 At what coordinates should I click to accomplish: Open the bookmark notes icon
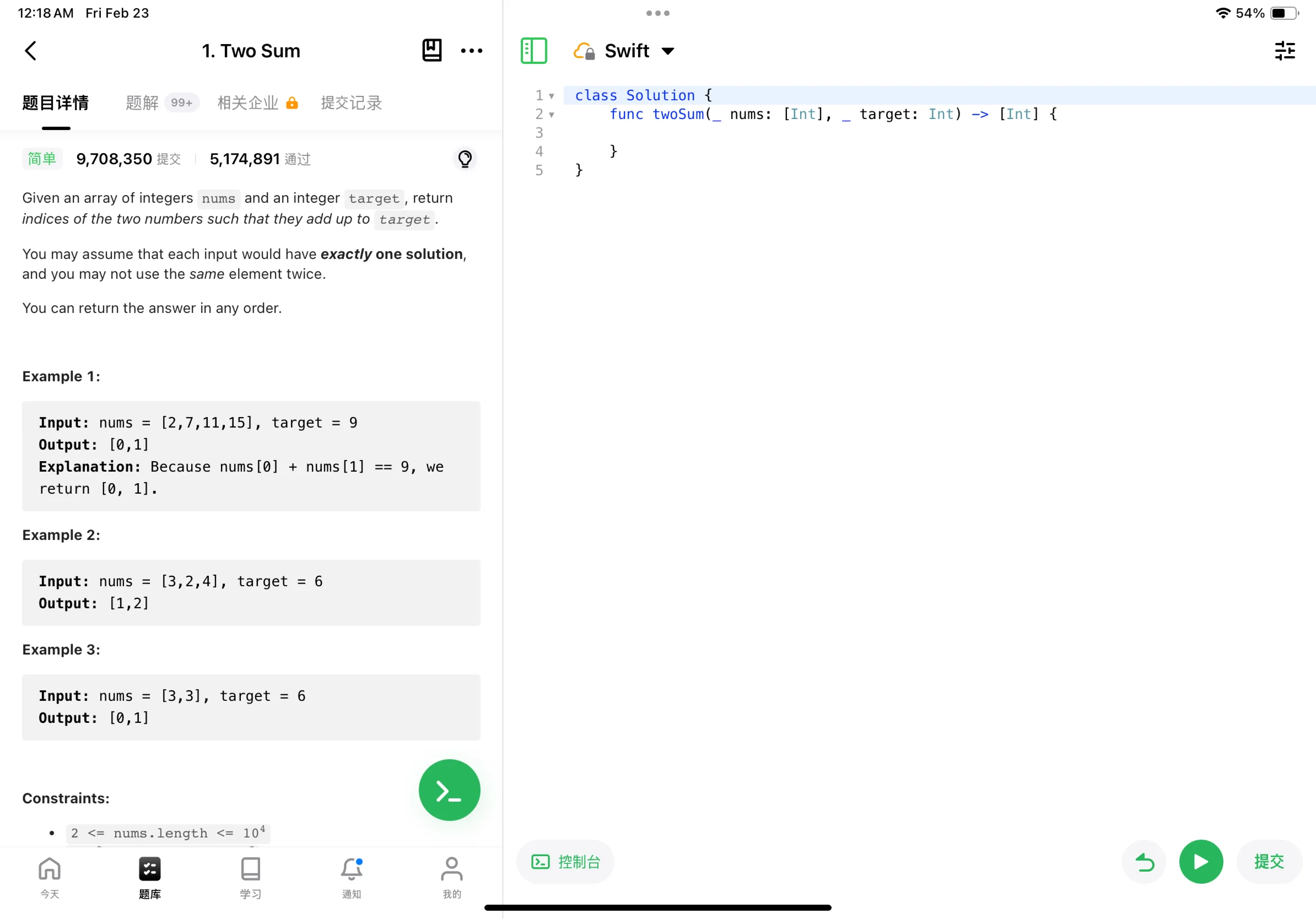432,51
